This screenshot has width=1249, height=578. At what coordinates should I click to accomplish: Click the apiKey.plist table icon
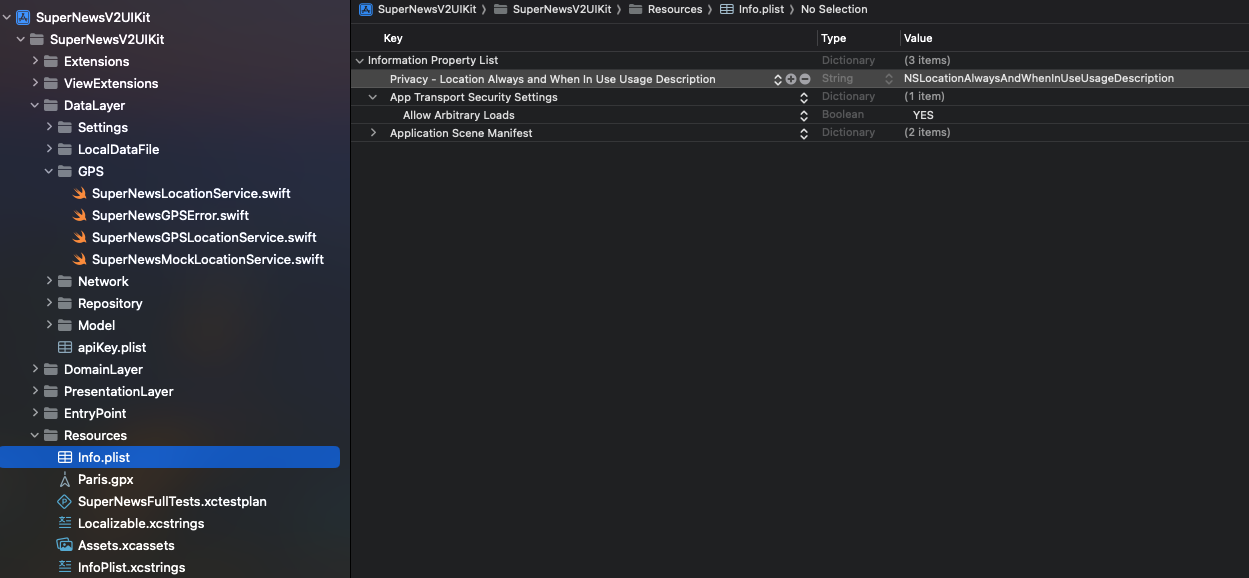click(65, 347)
